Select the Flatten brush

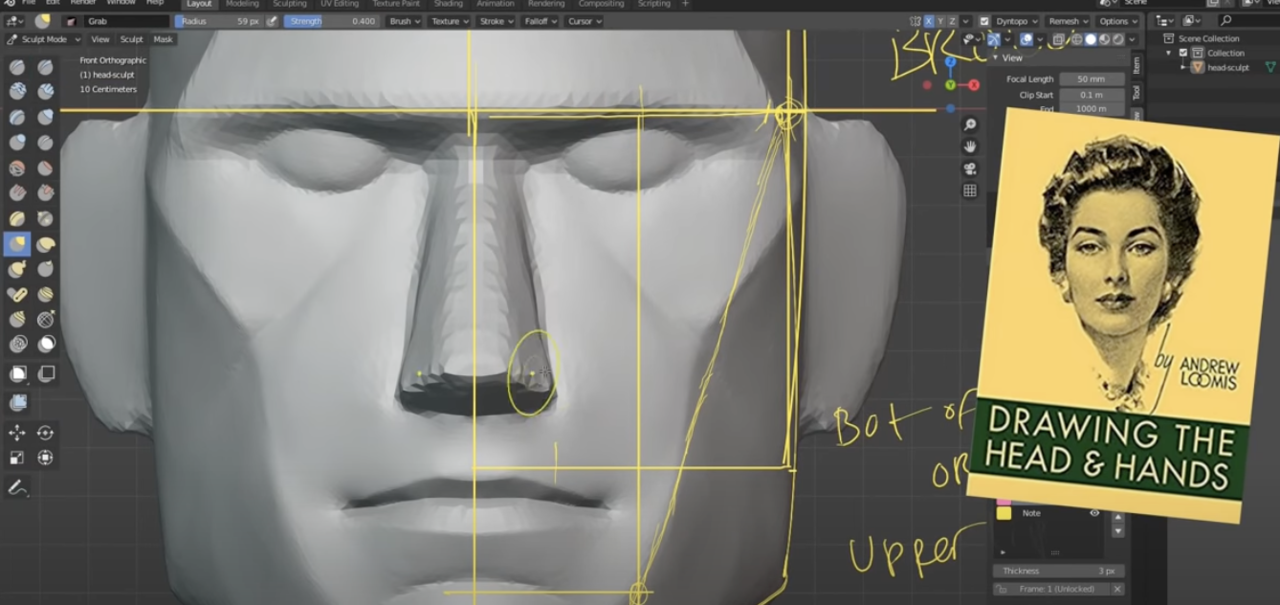pyautogui.click(x=46, y=168)
